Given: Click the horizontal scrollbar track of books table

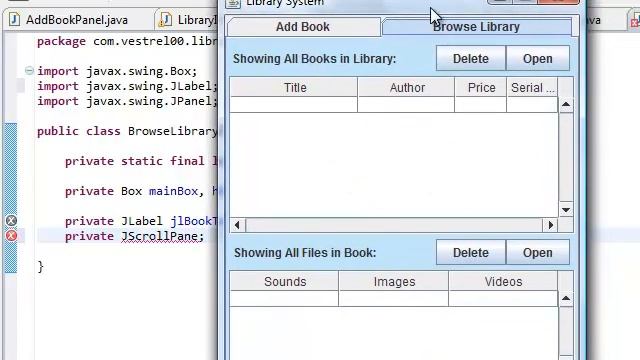Looking at the screenshot, I should pyautogui.click(x=394, y=225).
